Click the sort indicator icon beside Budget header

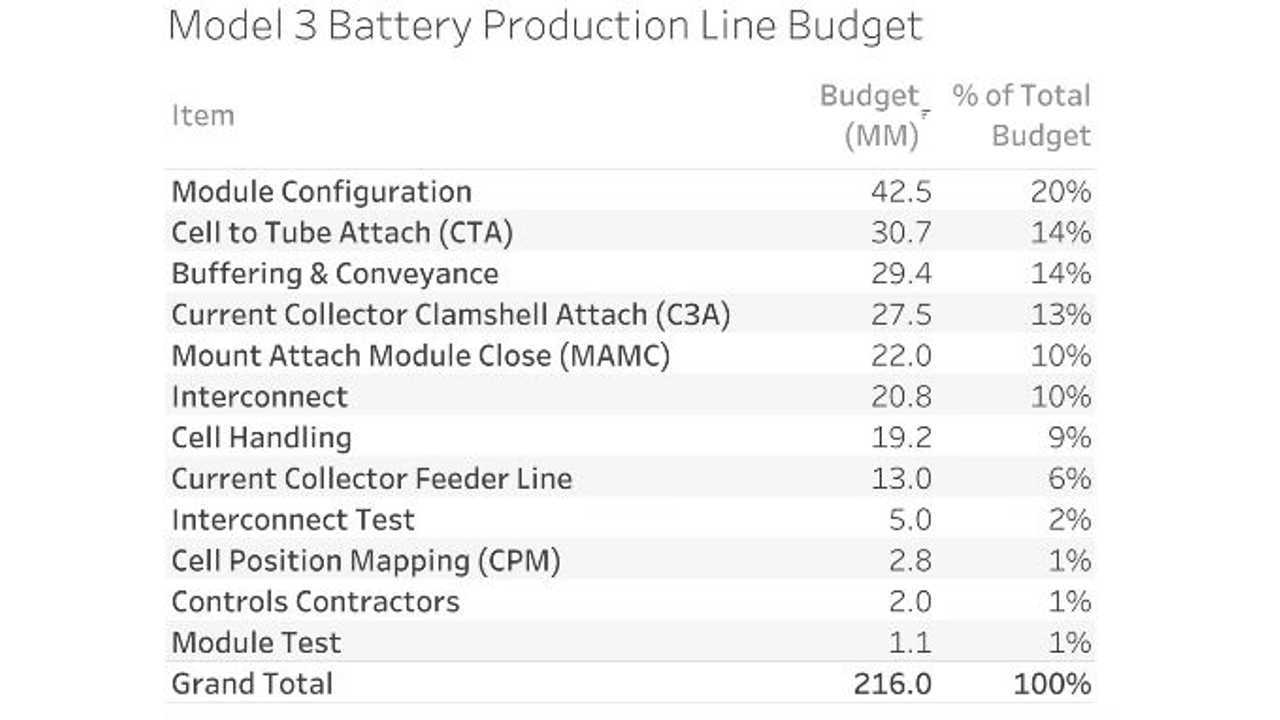926,113
